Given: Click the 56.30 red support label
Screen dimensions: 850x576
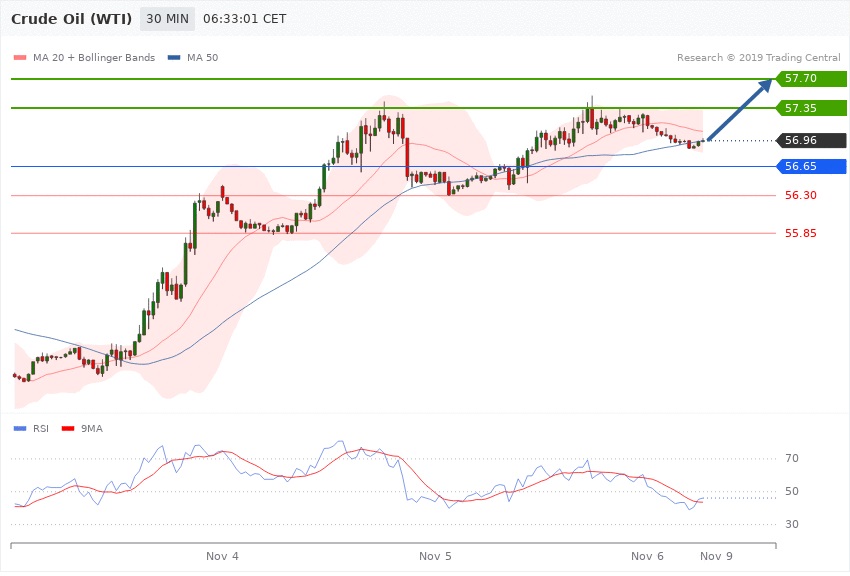Looking at the screenshot, I should (800, 195).
